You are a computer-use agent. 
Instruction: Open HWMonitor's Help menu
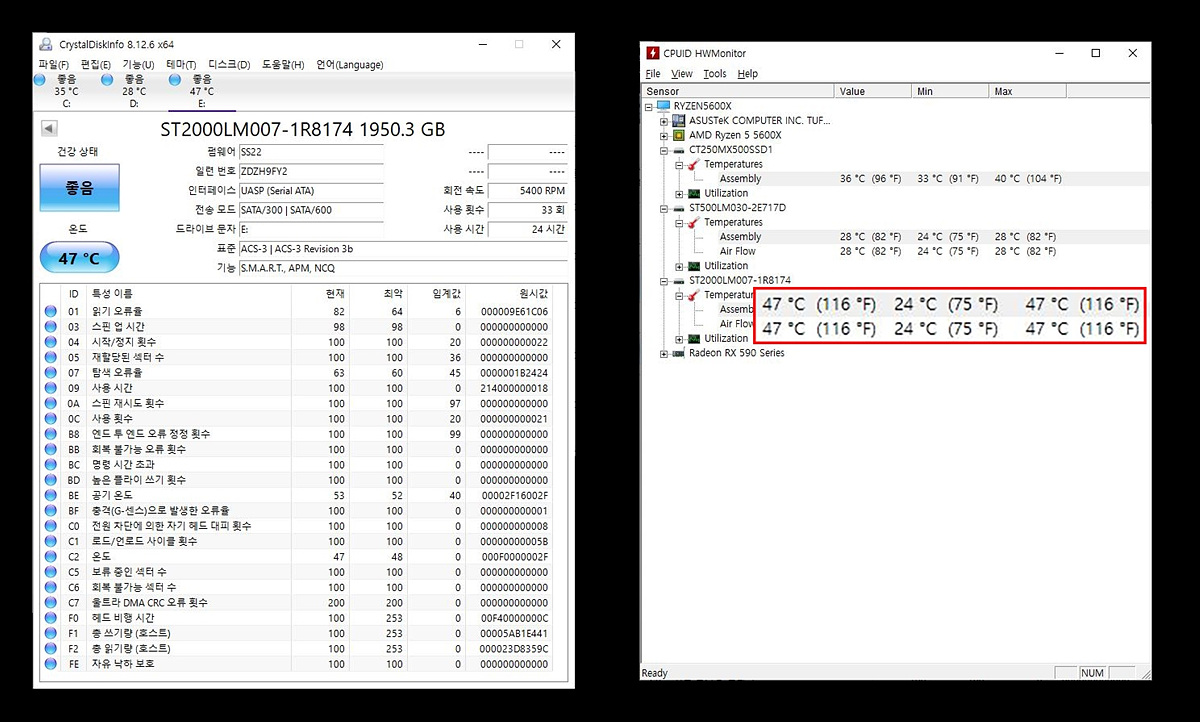point(748,74)
